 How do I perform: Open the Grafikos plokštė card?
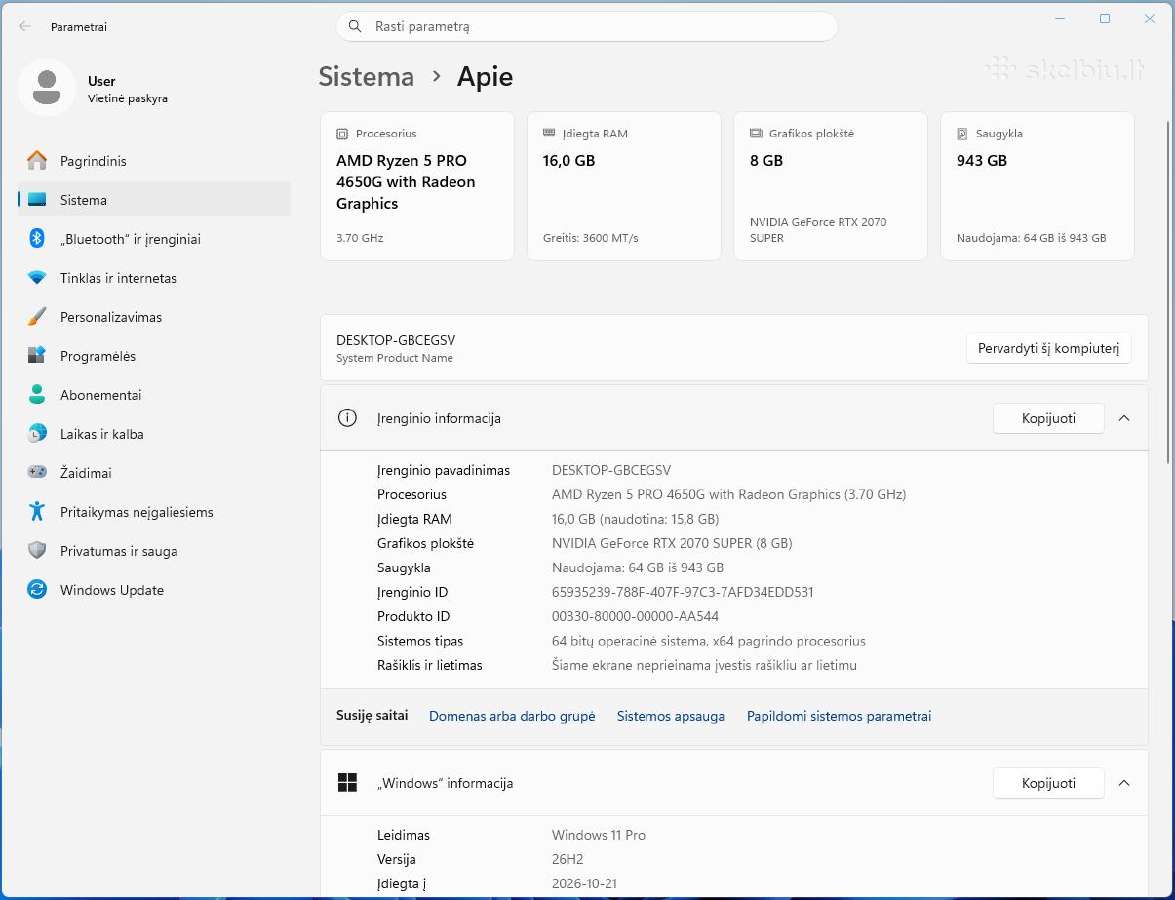tap(830, 186)
